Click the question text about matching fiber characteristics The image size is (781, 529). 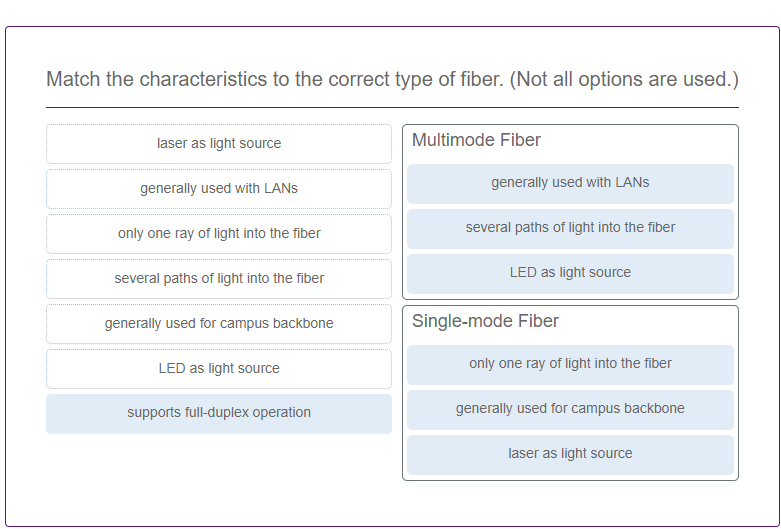tap(392, 79)
